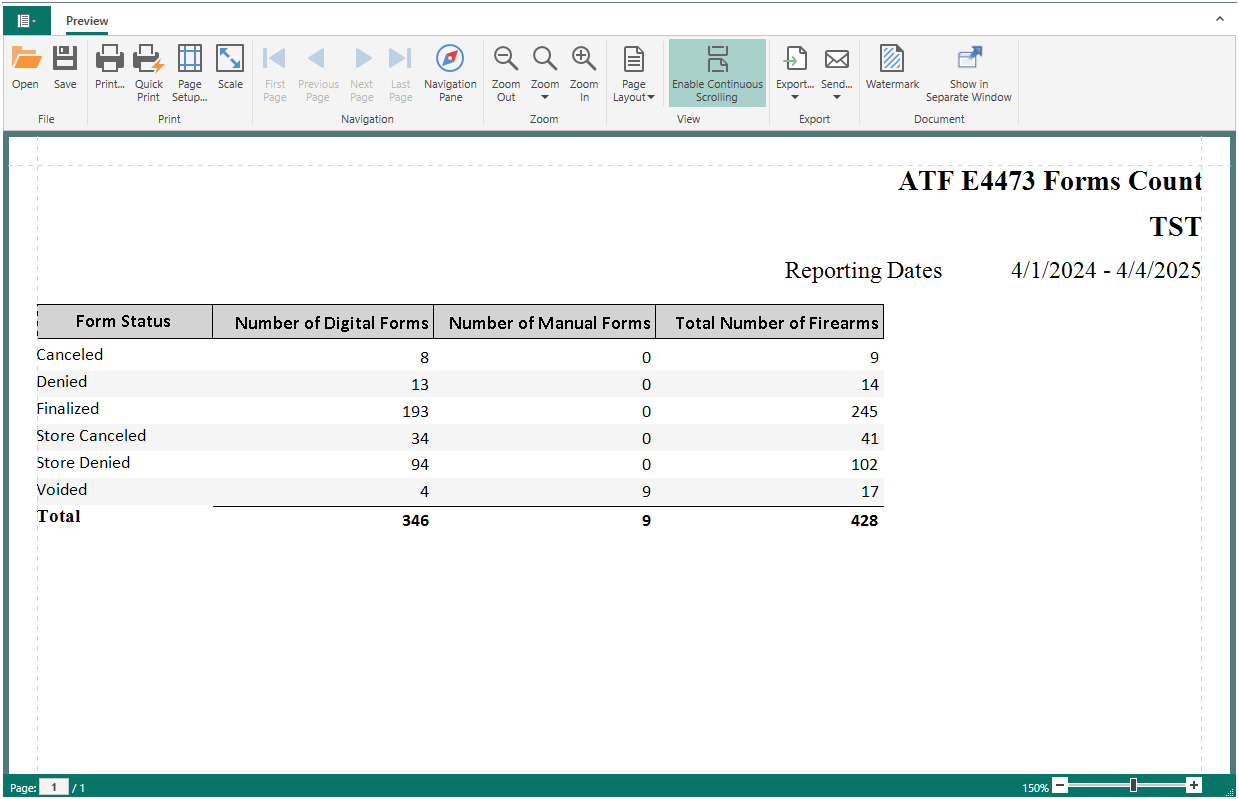Image resolution: width=1239 pixels, height=799 pixels.
Task: Click the Total row label
Action: coord(59,516)
